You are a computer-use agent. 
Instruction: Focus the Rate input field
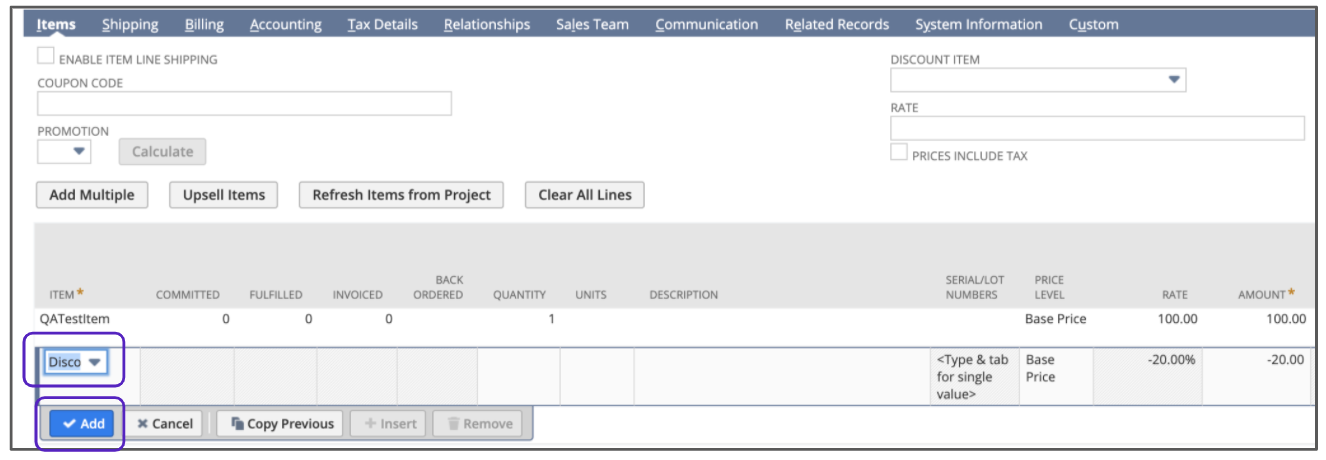pos(1097,128)
